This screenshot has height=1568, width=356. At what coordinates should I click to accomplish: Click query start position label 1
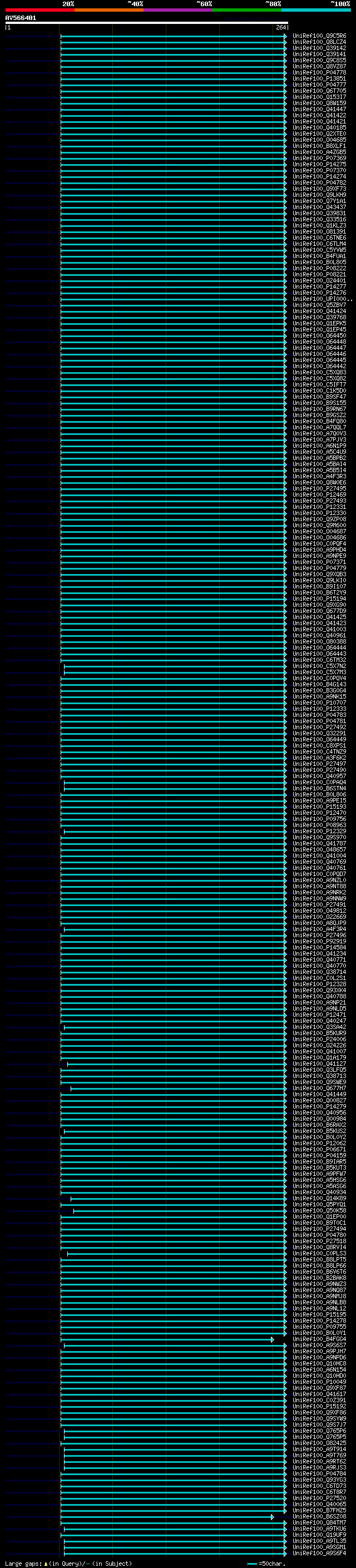8,27
